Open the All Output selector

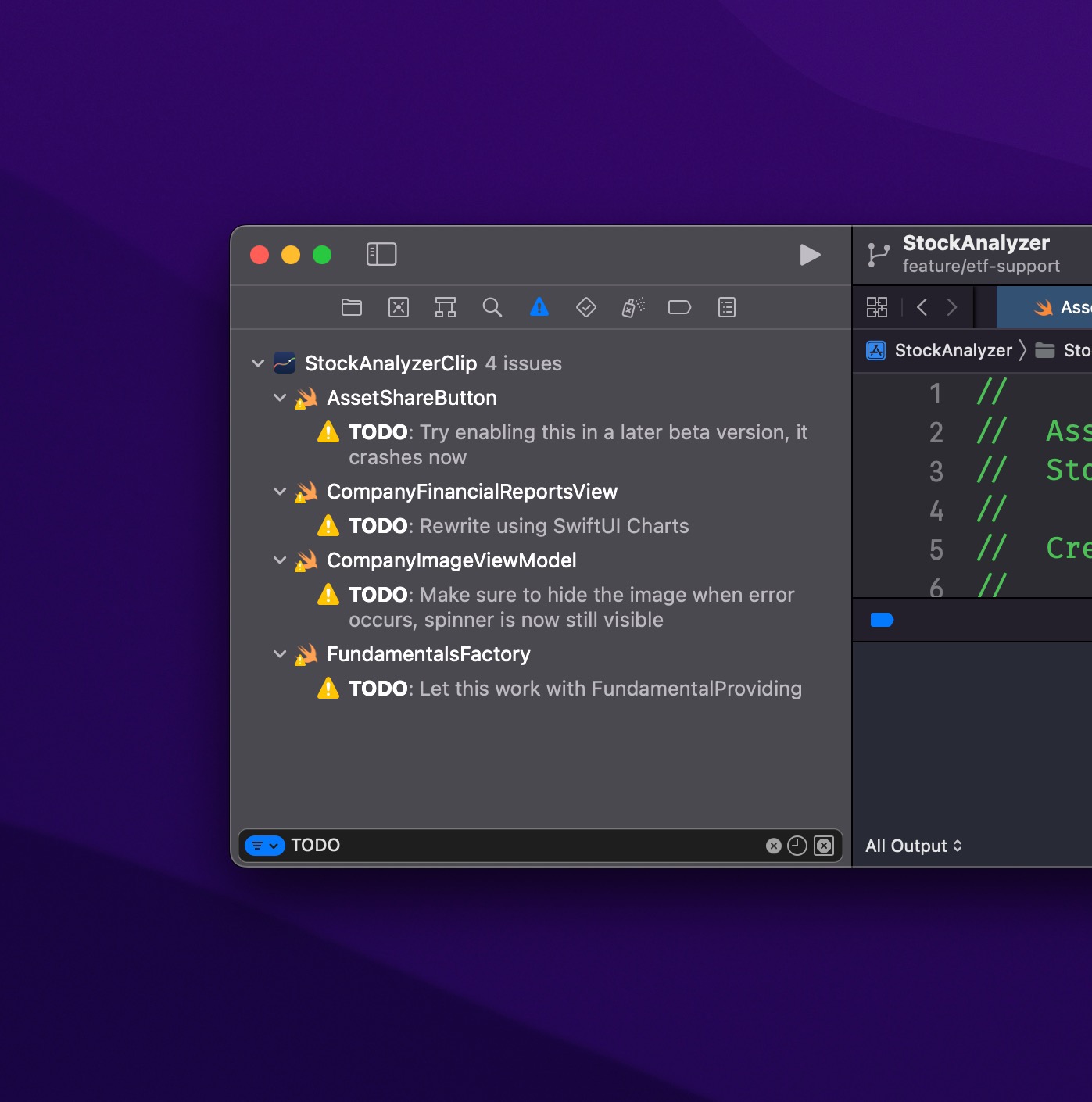point(914,846)
